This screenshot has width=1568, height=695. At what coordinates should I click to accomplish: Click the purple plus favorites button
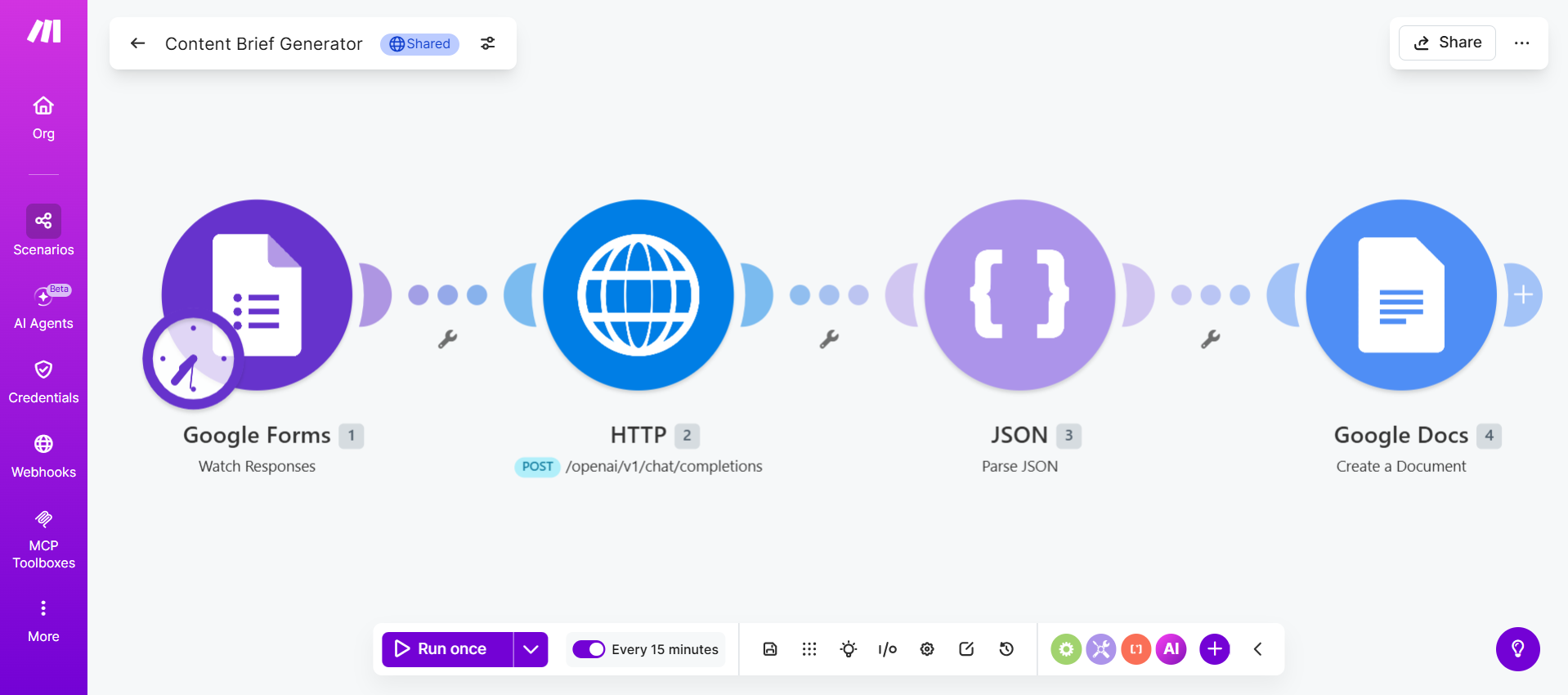(x=1215, y=649)
